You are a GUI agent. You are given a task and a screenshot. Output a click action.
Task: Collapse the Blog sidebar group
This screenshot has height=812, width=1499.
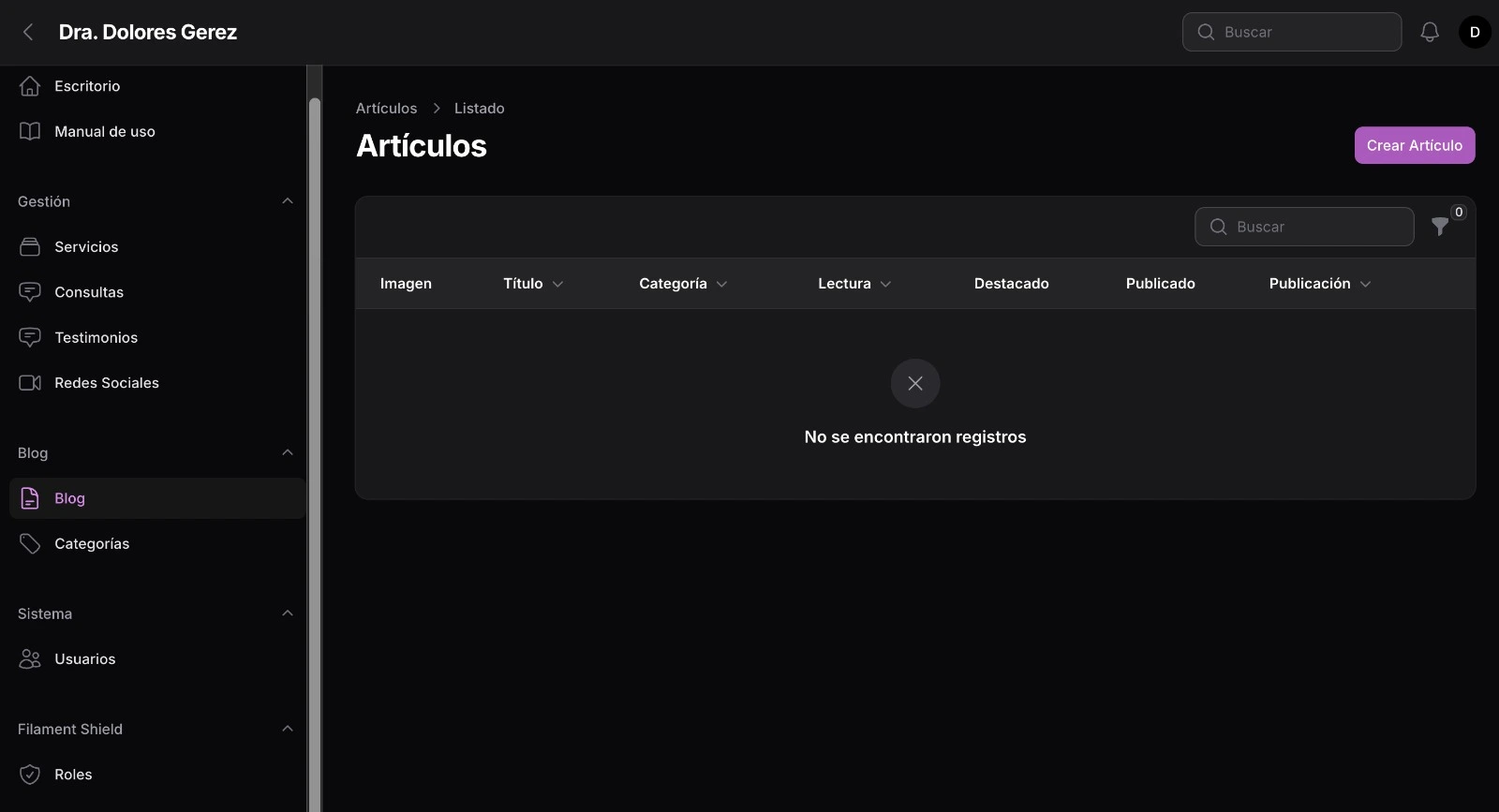(x=288, y=452)
